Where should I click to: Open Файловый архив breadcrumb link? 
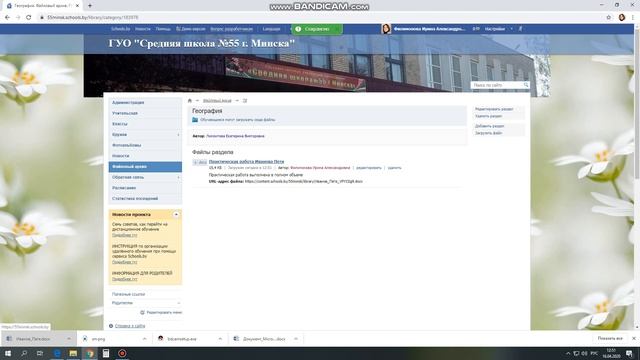(x=217, y=100)
